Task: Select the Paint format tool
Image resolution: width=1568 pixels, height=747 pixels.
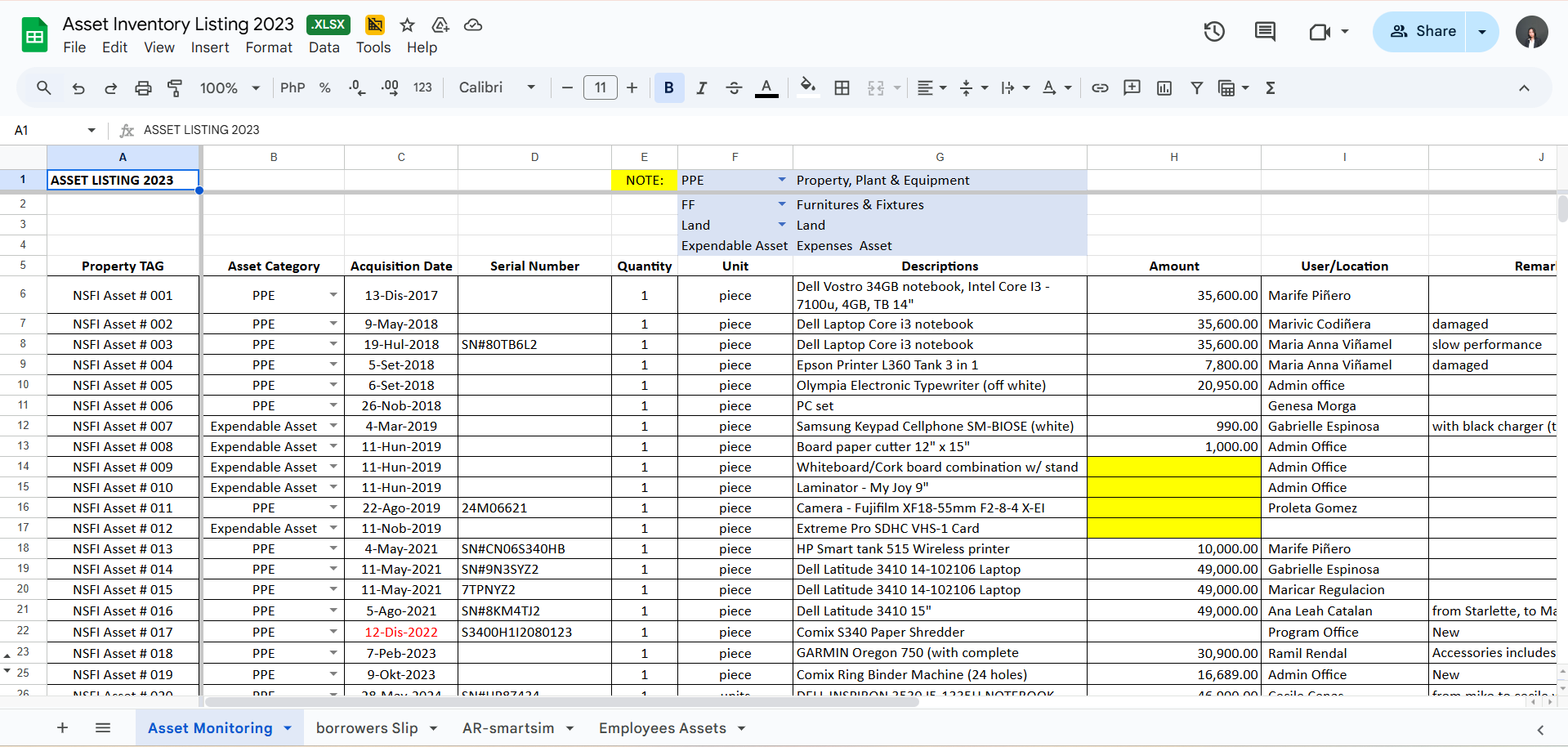Action: click(175, 88)
